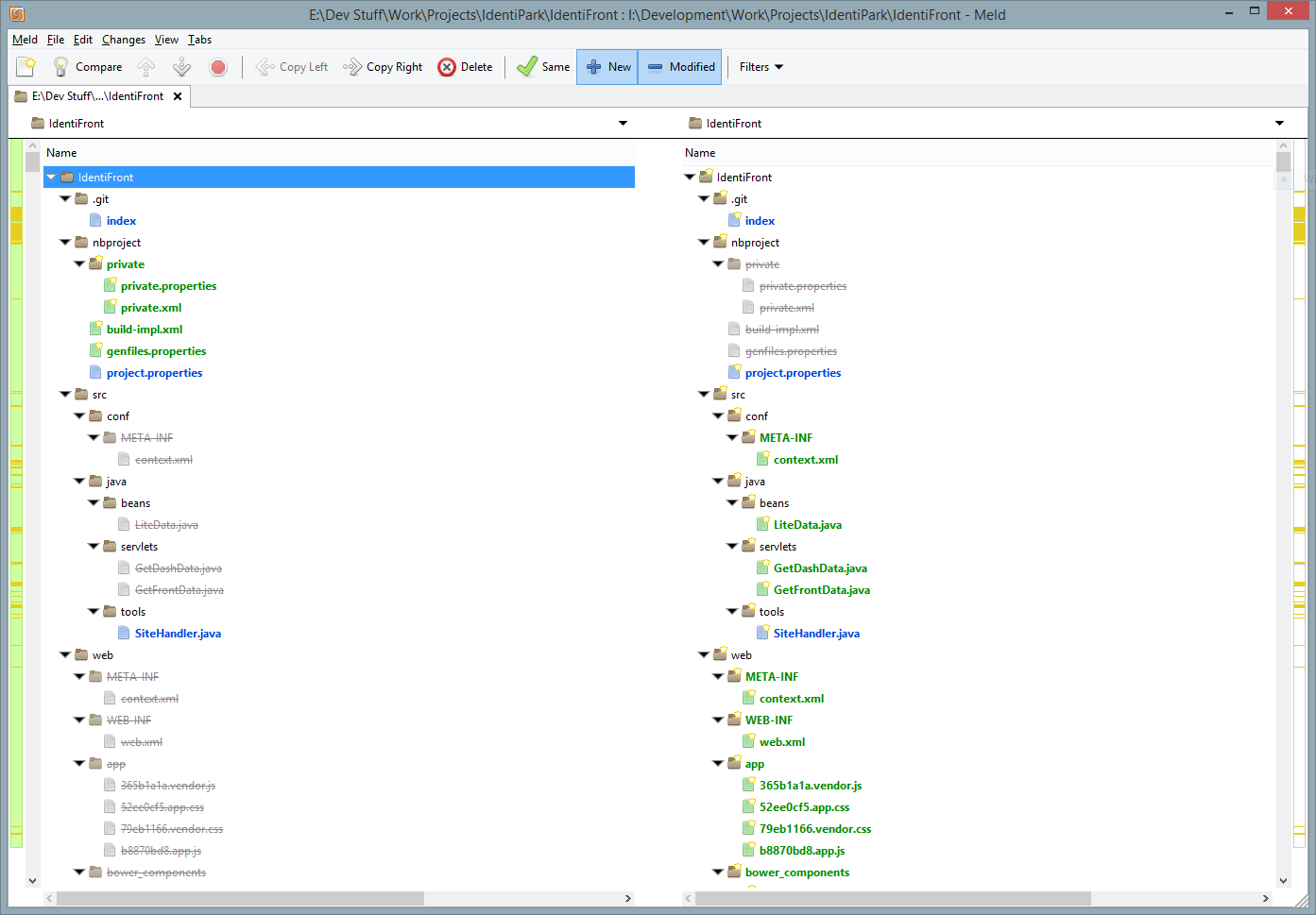1316x915 pixels.
Task: Click the Name column header in left pane
Action: pos(339,153)
